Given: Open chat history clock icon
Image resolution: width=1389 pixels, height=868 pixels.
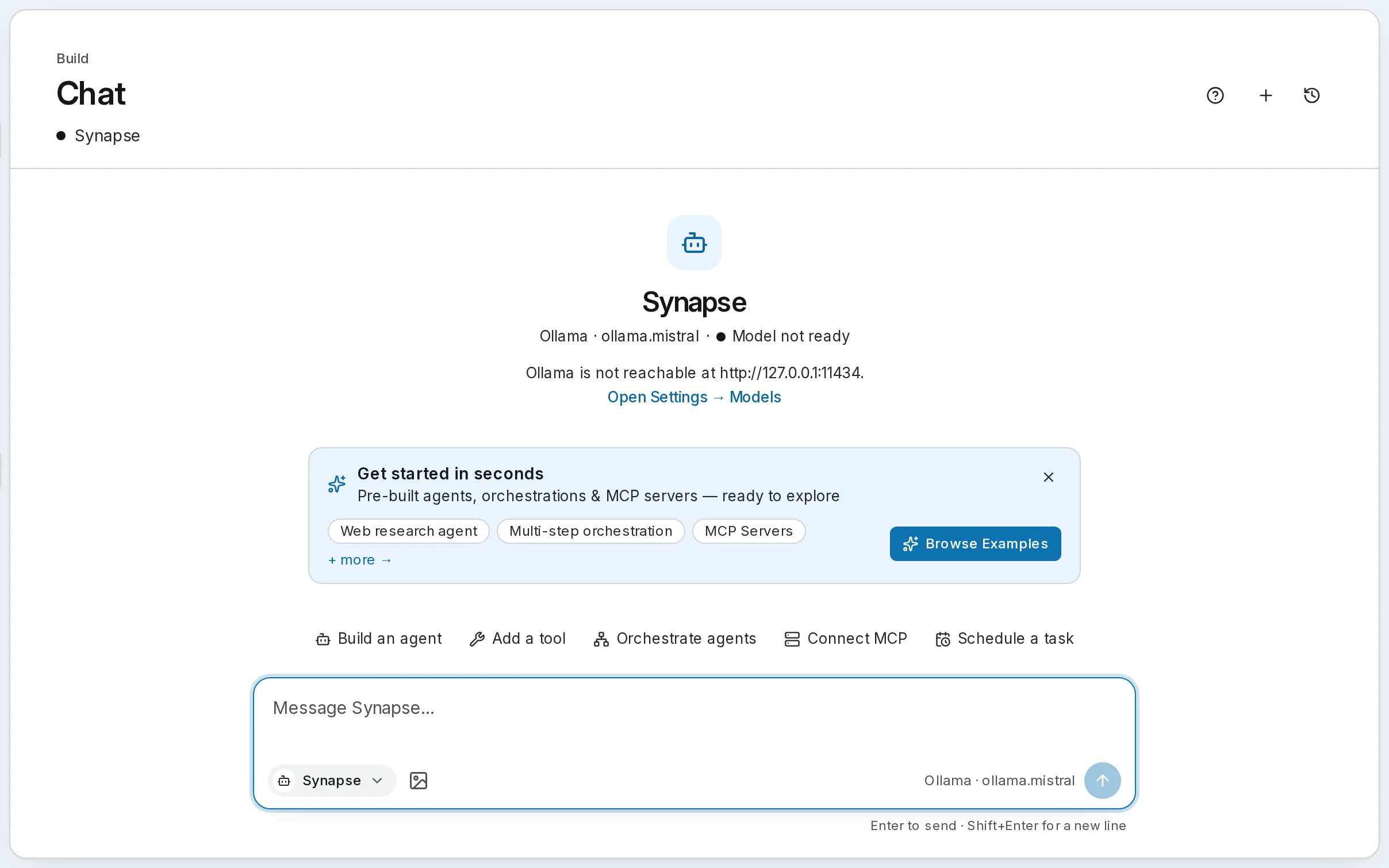Looking at the screenshot, I should click(x=1311, y=95).
